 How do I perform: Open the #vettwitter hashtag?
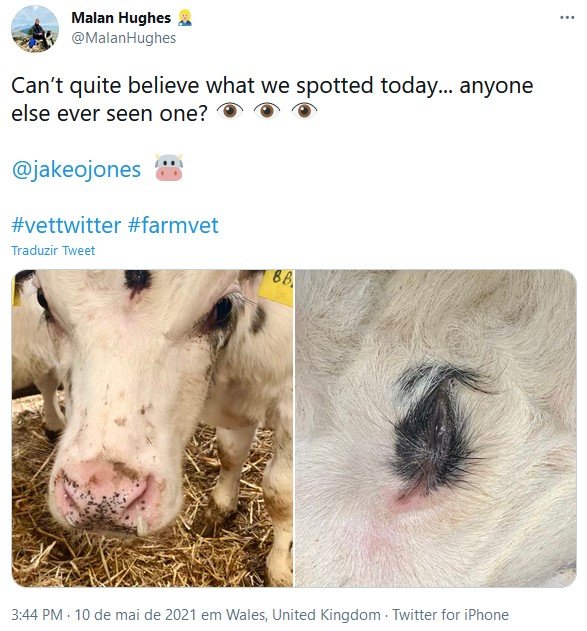coord(66,225)
